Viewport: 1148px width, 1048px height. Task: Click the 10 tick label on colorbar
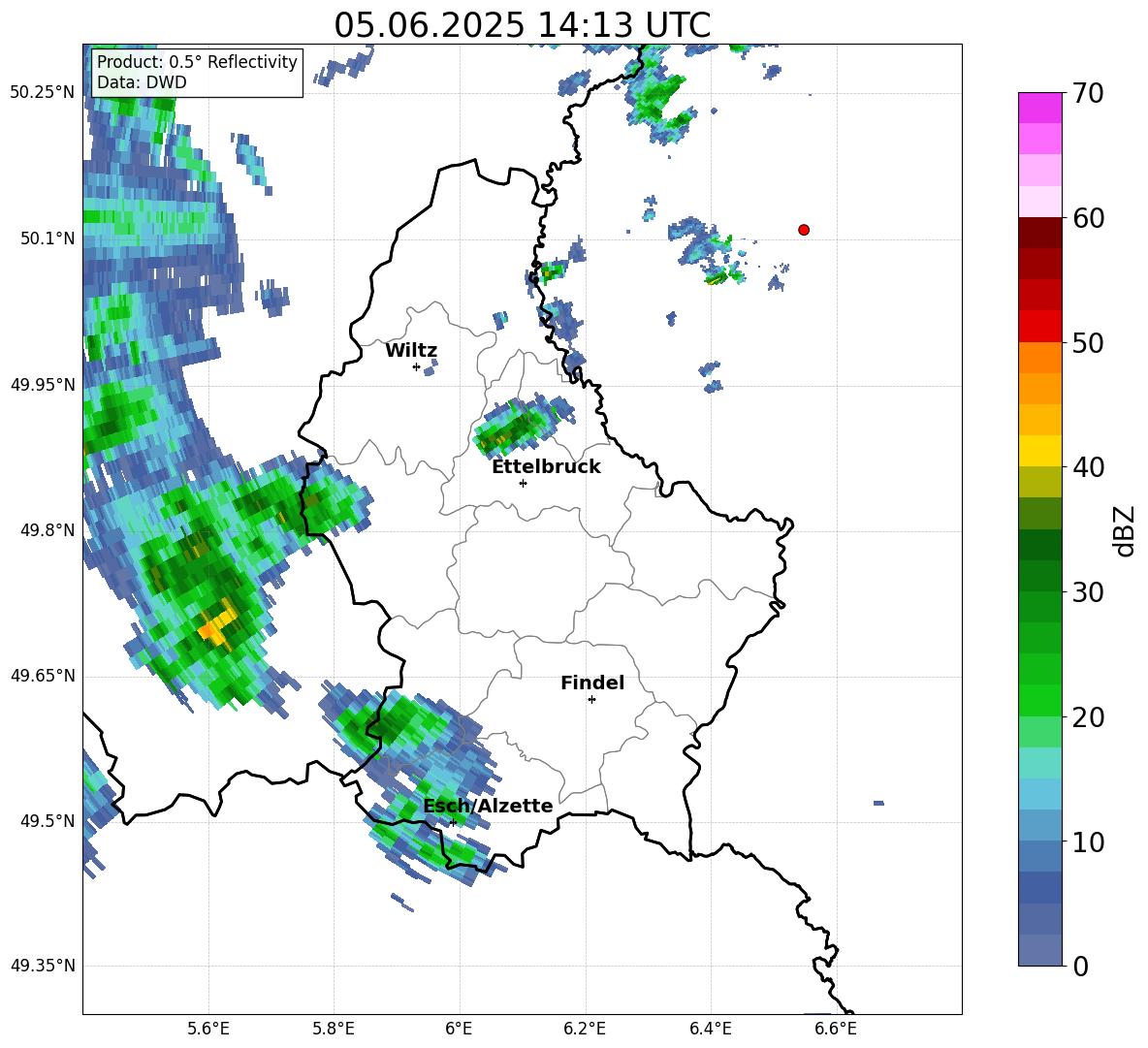click(1088, 842)
